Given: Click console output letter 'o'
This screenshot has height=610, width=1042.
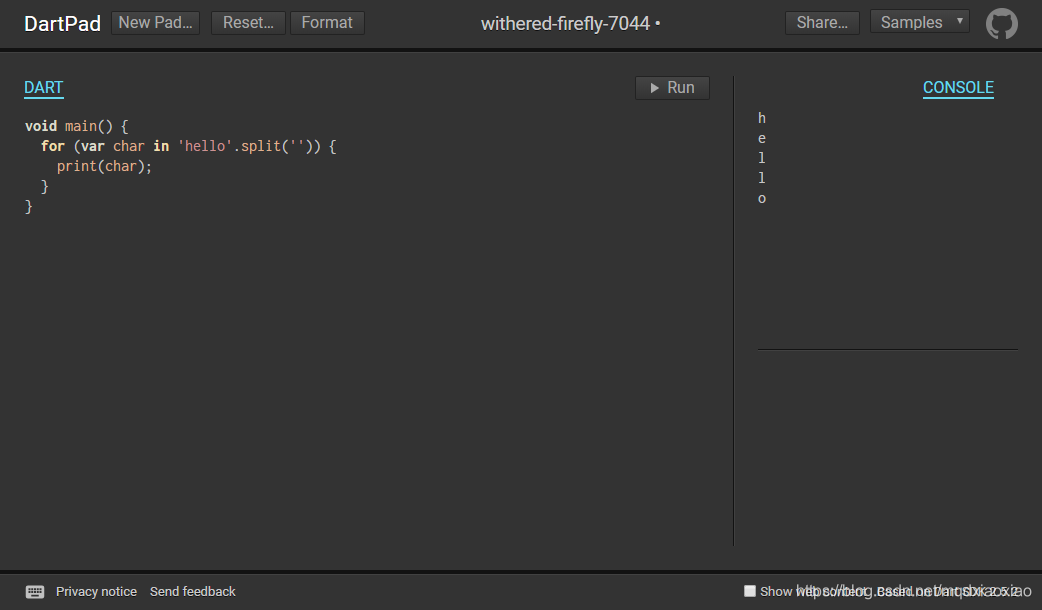Looking at the screenshot, I should [762, 199].
